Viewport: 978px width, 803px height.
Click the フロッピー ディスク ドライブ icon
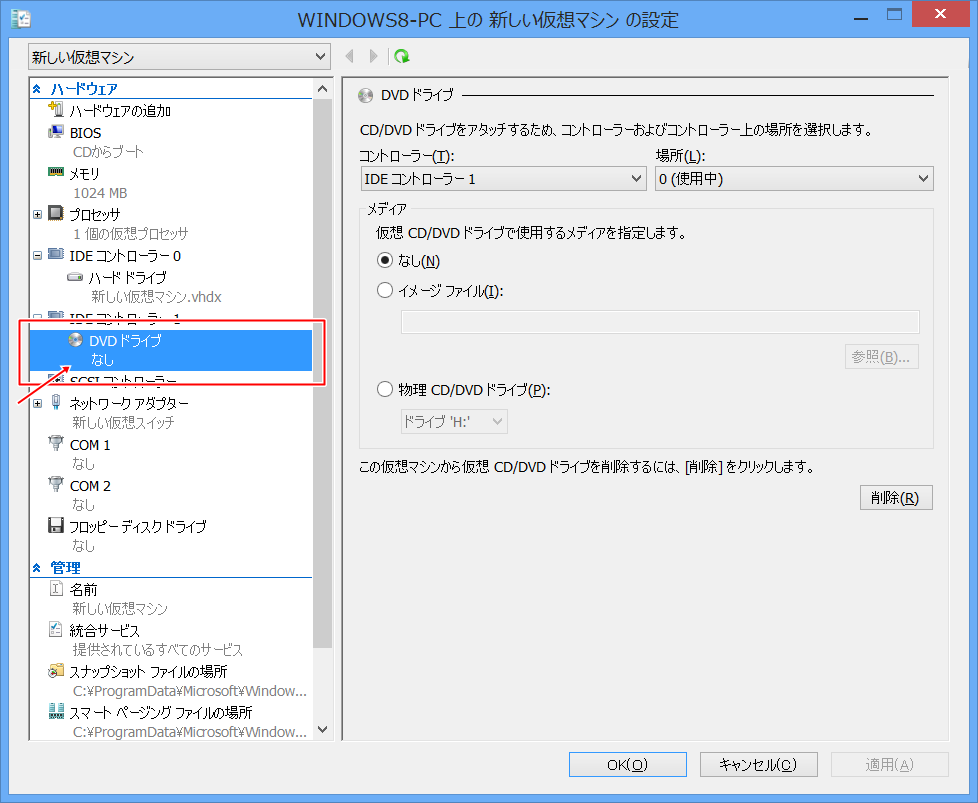(56, 525)
